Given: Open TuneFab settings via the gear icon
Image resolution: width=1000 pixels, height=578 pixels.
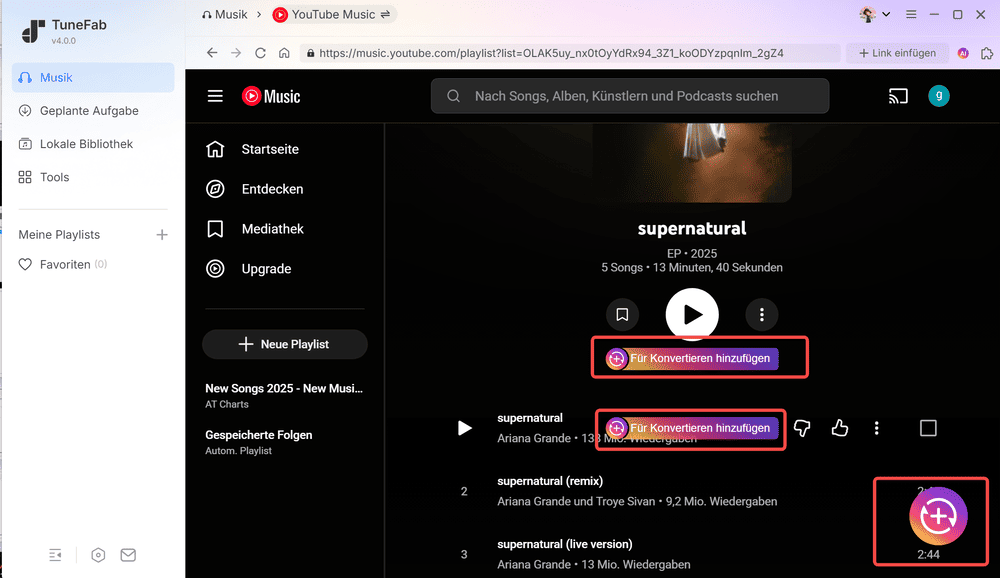Looking at the screenshot, I should [97, 555].
